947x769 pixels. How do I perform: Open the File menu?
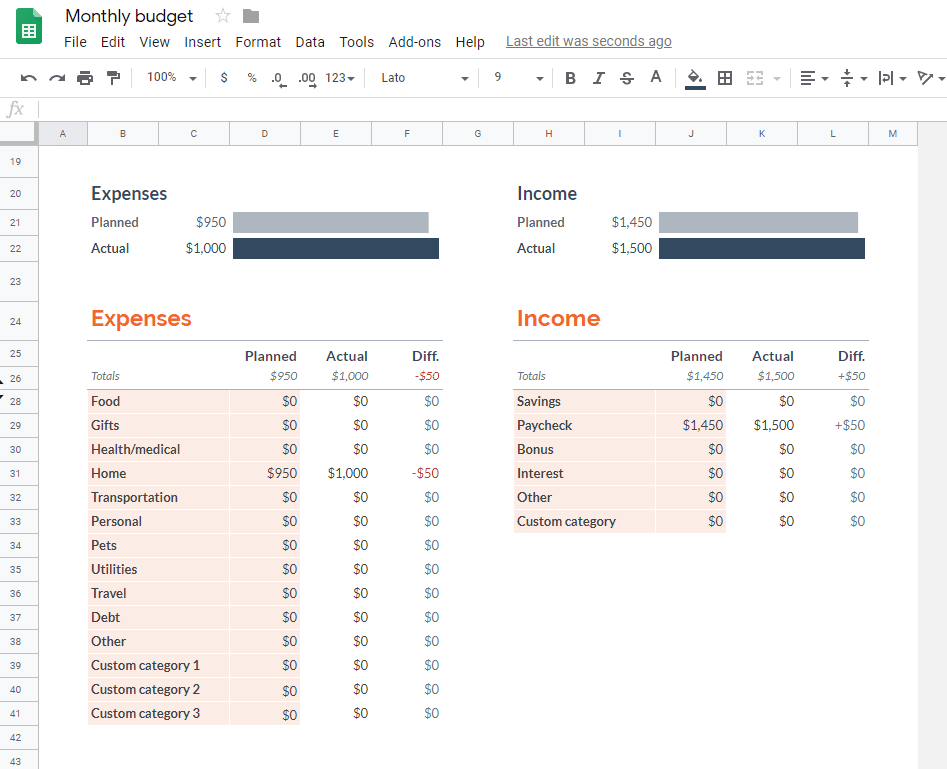point(75,42)
